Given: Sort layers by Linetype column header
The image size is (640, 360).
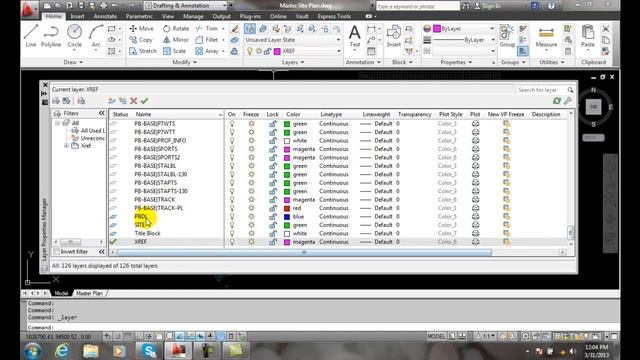Looking at the screenshot, I should tap(331, 114).
